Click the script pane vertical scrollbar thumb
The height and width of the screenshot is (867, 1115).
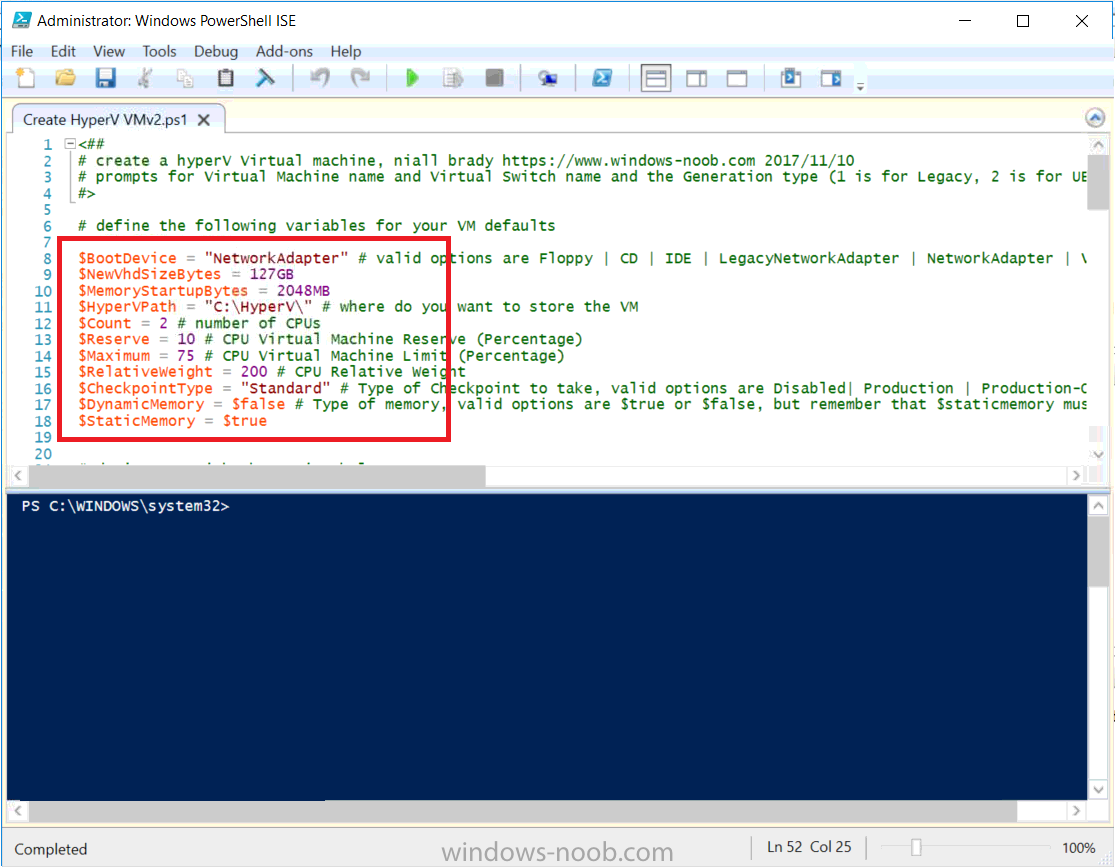1097,182
